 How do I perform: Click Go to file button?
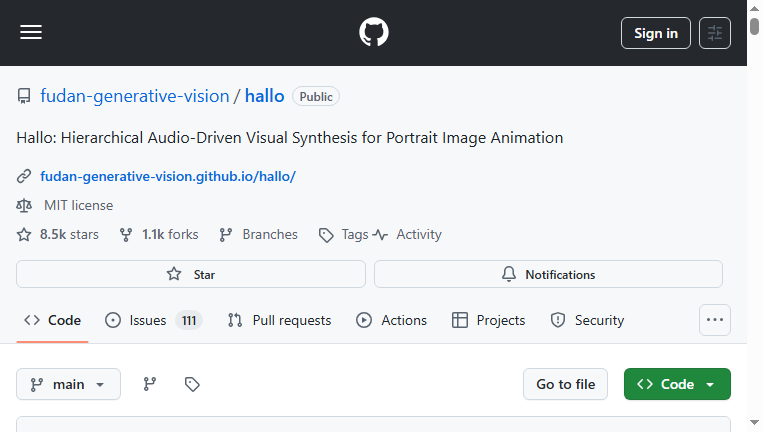point(565,384)
